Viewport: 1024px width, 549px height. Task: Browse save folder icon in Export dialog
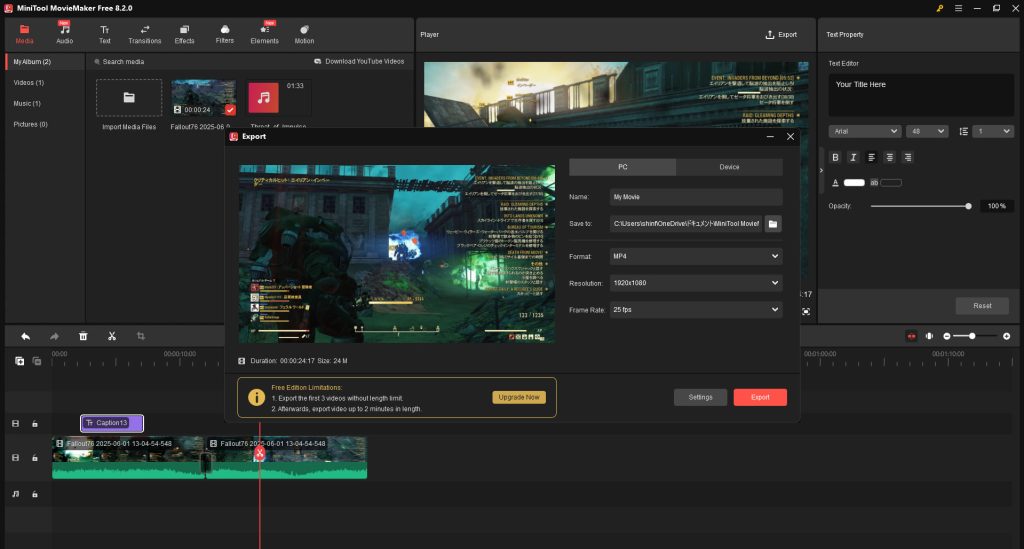(773, 224)
